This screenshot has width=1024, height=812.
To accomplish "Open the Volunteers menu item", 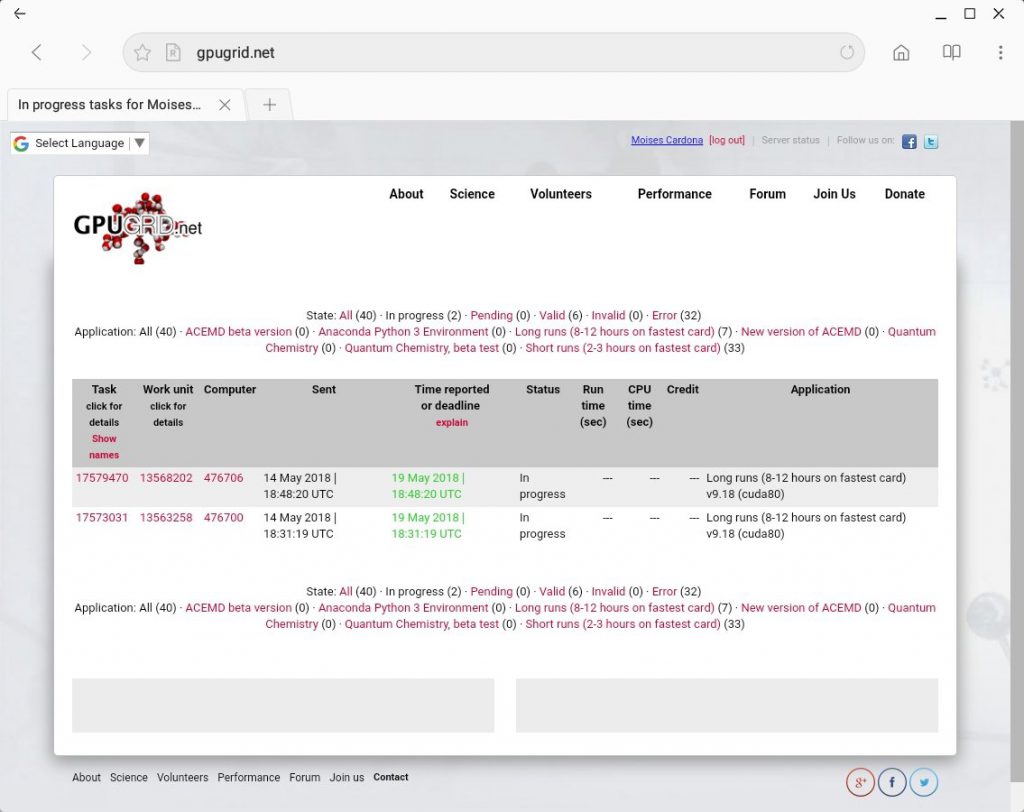I will click(x=560, y=194).
